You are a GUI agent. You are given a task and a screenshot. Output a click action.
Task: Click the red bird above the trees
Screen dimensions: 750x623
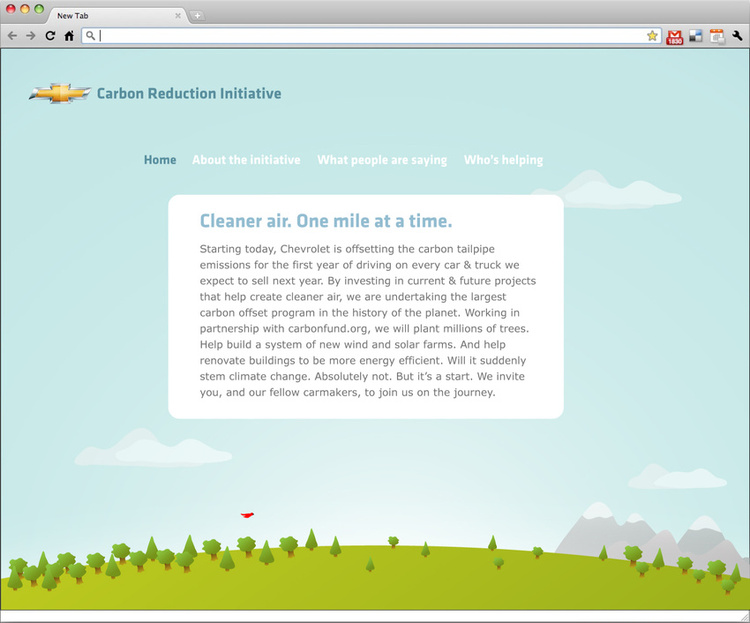coord(247,515)
